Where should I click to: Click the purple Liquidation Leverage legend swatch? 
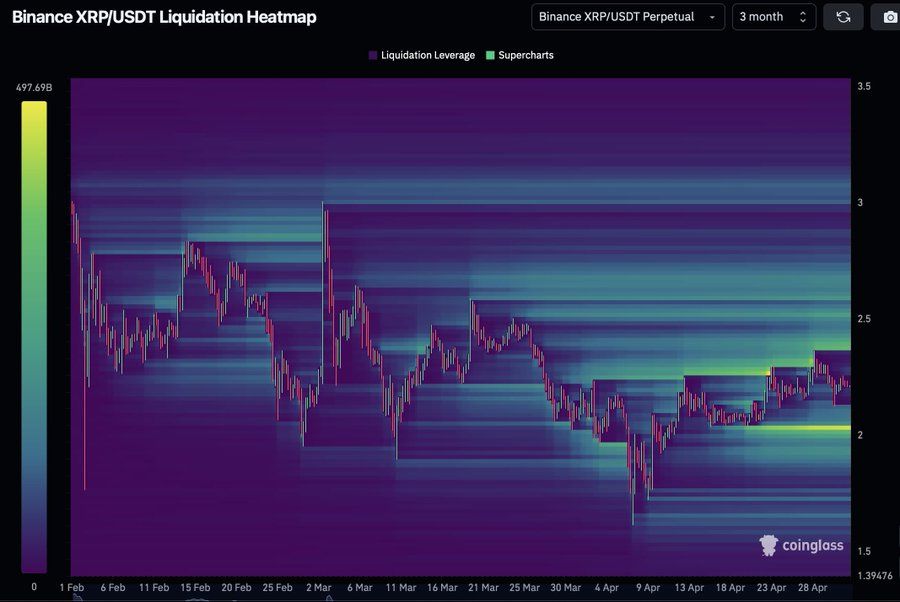[x=373, y=55]
